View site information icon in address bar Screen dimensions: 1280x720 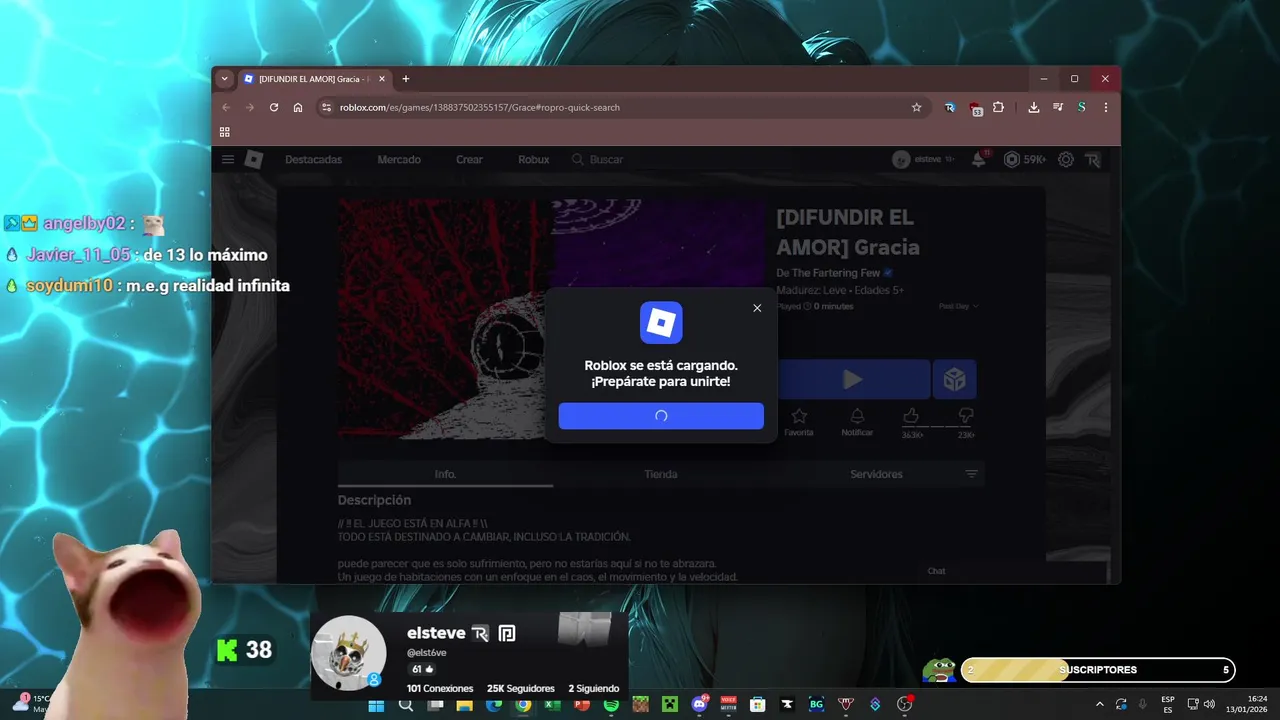(x=326, y=107)
